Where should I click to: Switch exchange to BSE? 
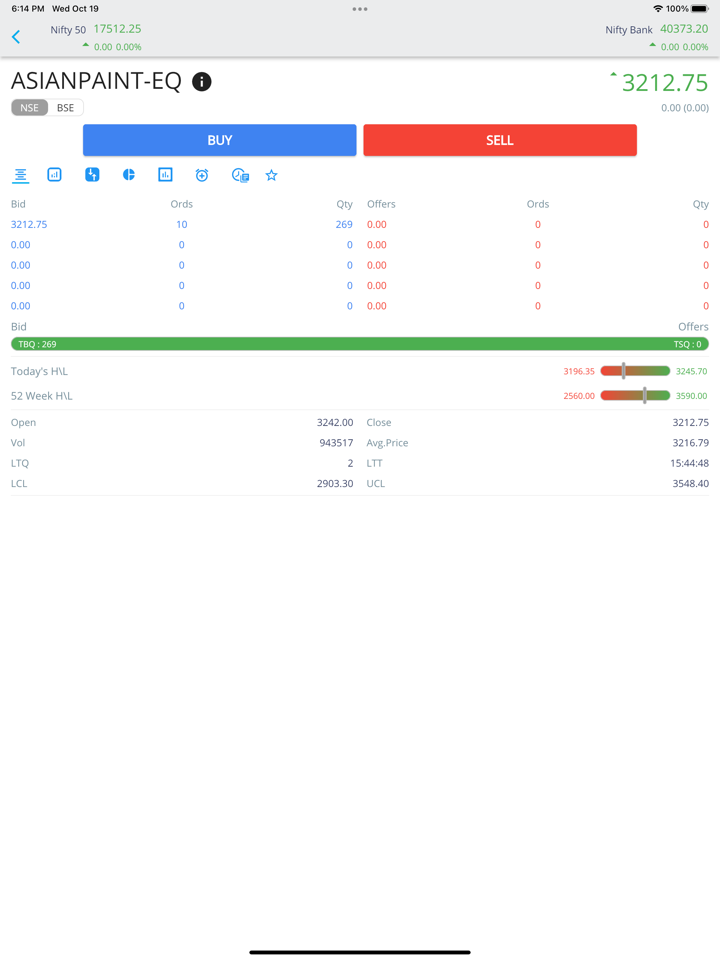[x=66, y=108]
